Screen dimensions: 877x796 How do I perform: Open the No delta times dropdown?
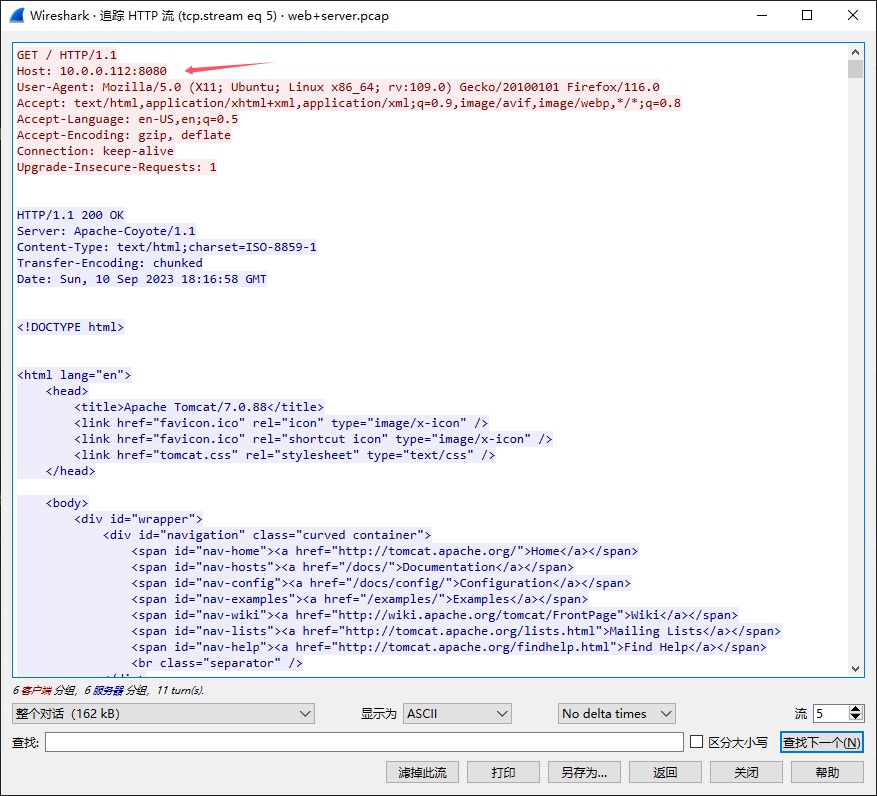coord(616,714)
